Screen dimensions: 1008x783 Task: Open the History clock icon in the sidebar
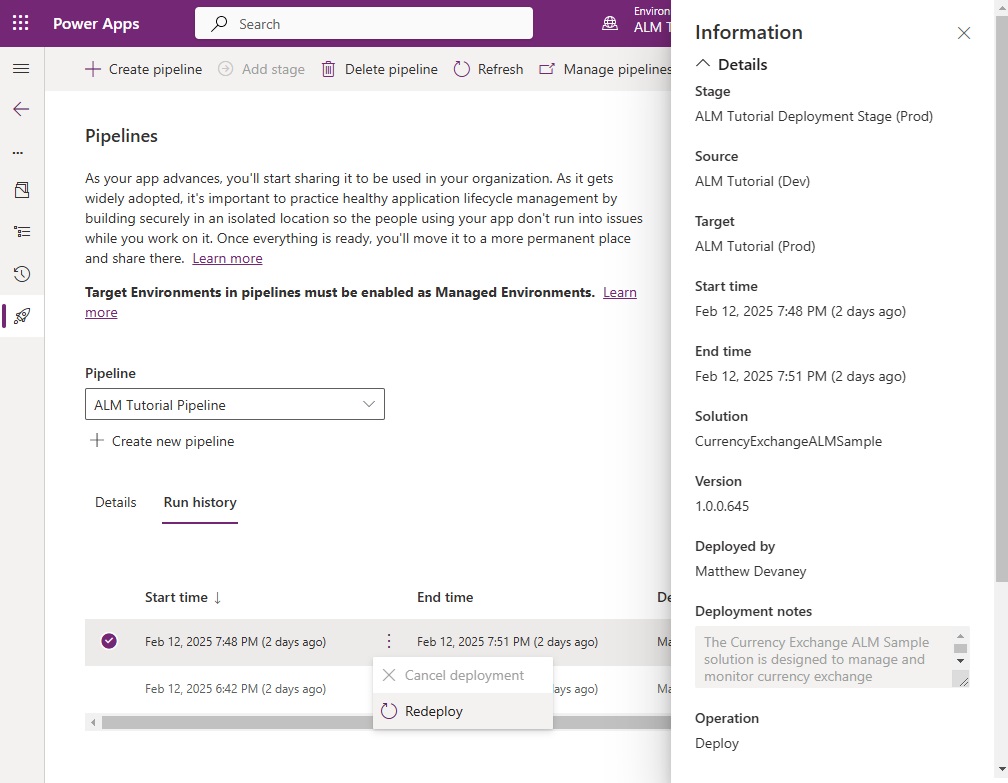click(22, 274)
